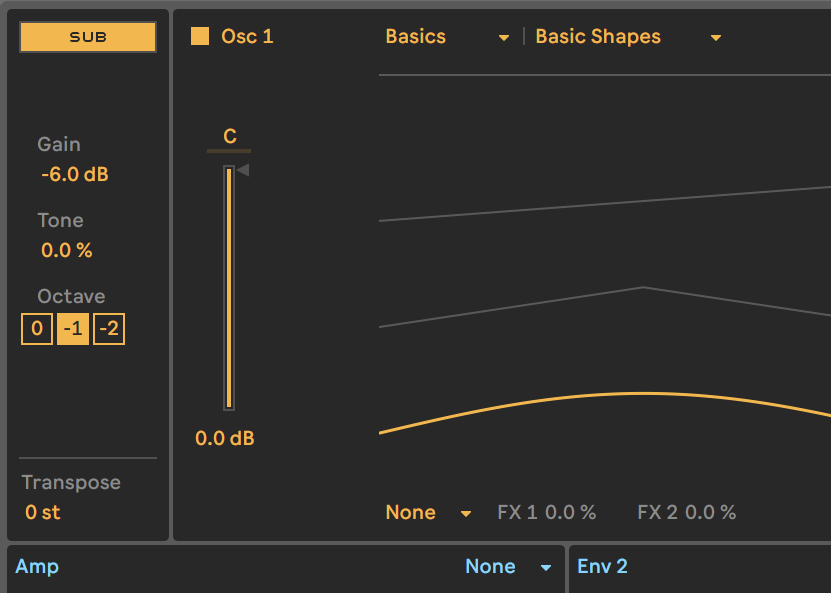The width and height of the screenshot is (831, 593).
Task: Click the FX 2 0.0 % amount
Action: pos(687,513)
